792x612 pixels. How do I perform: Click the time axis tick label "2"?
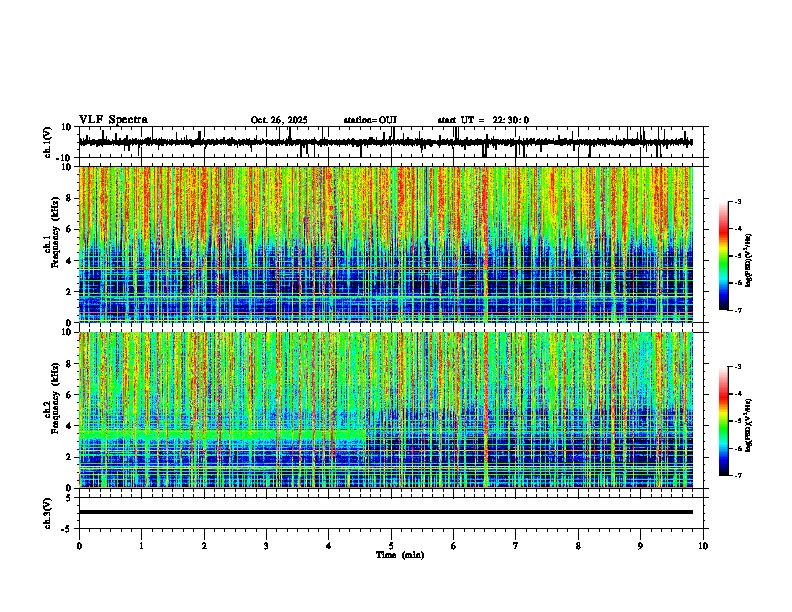pyautogui.click(x=204, y=546)
